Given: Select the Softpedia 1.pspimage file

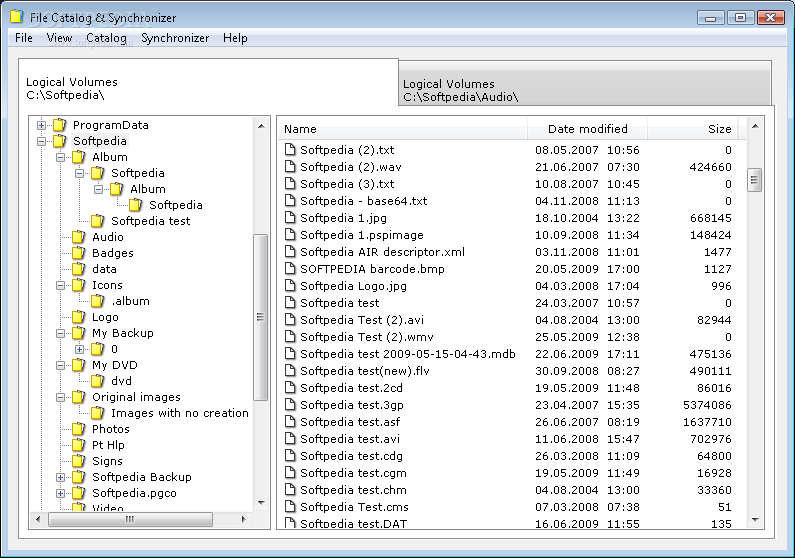Looking at the screenshot, I should coord(362,235).
